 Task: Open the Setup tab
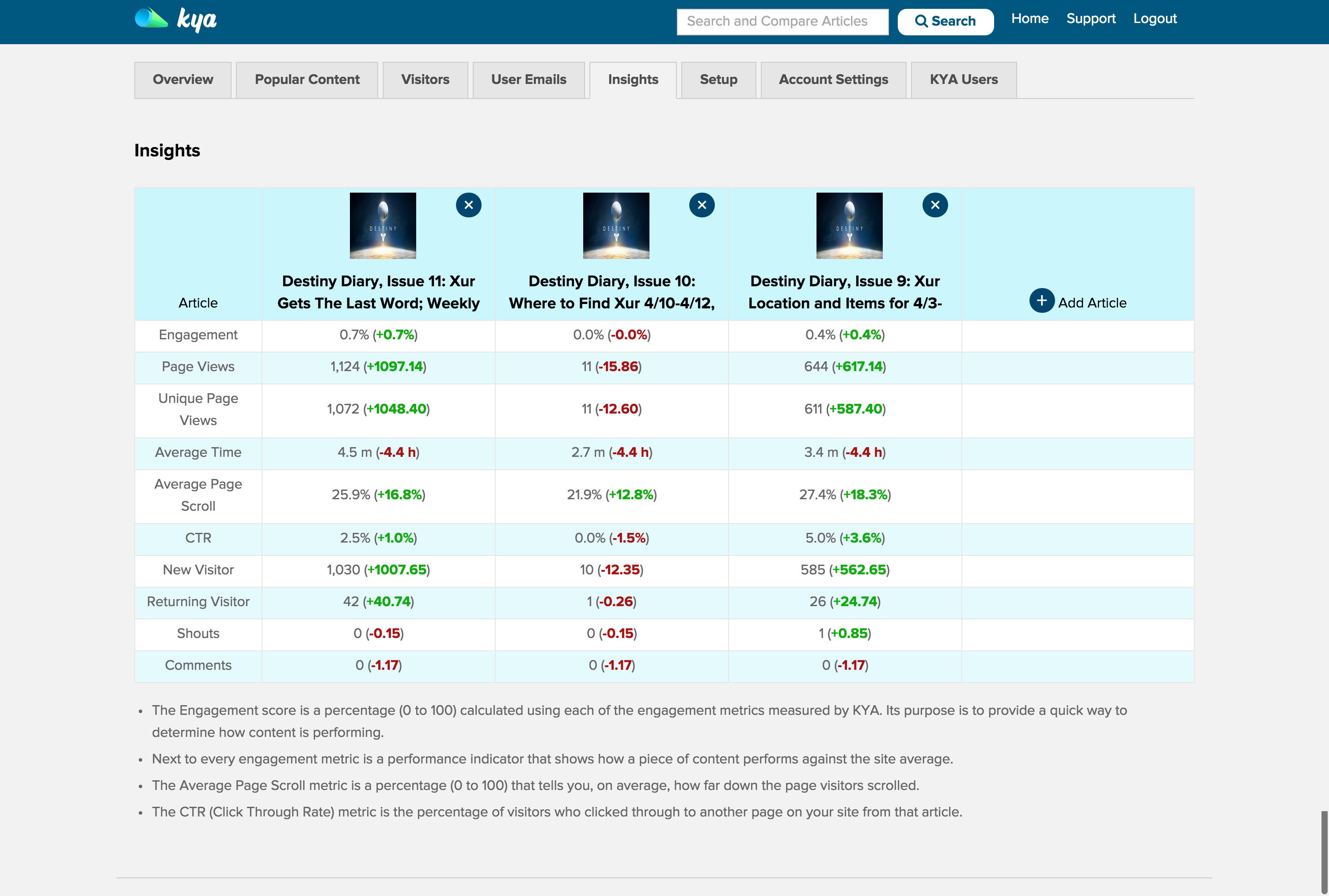point(718,80)
